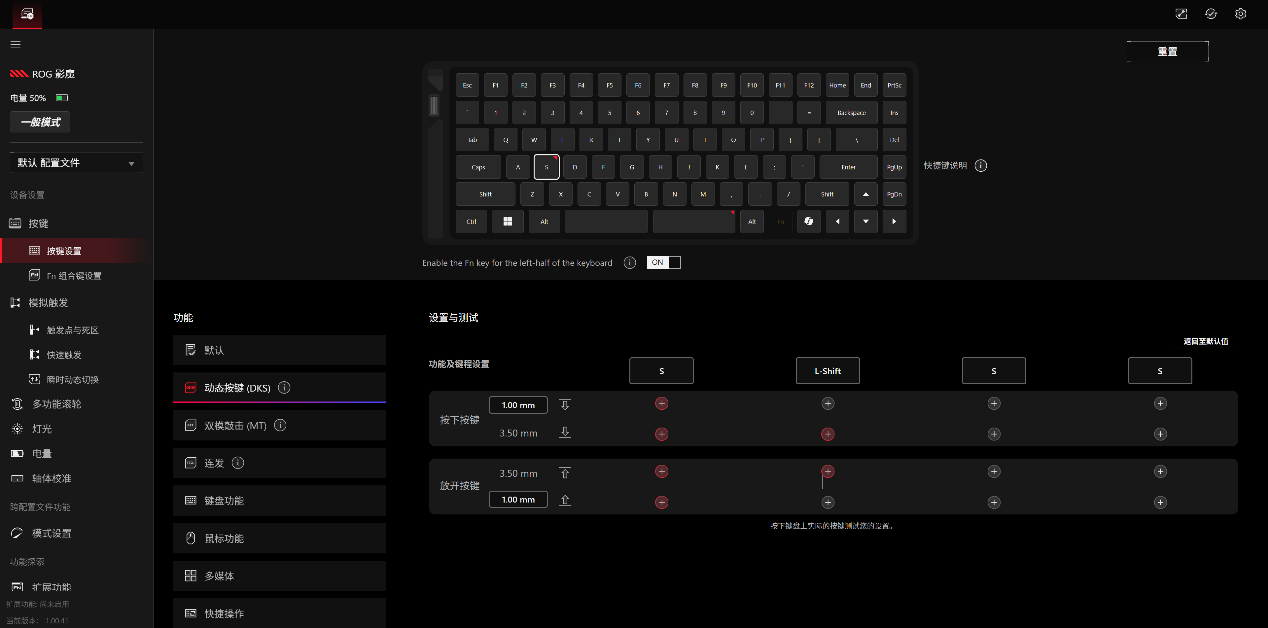Open the 默认 配置文件 profile dropdown
Screen dimensions: 1268x628
(76, 163)
